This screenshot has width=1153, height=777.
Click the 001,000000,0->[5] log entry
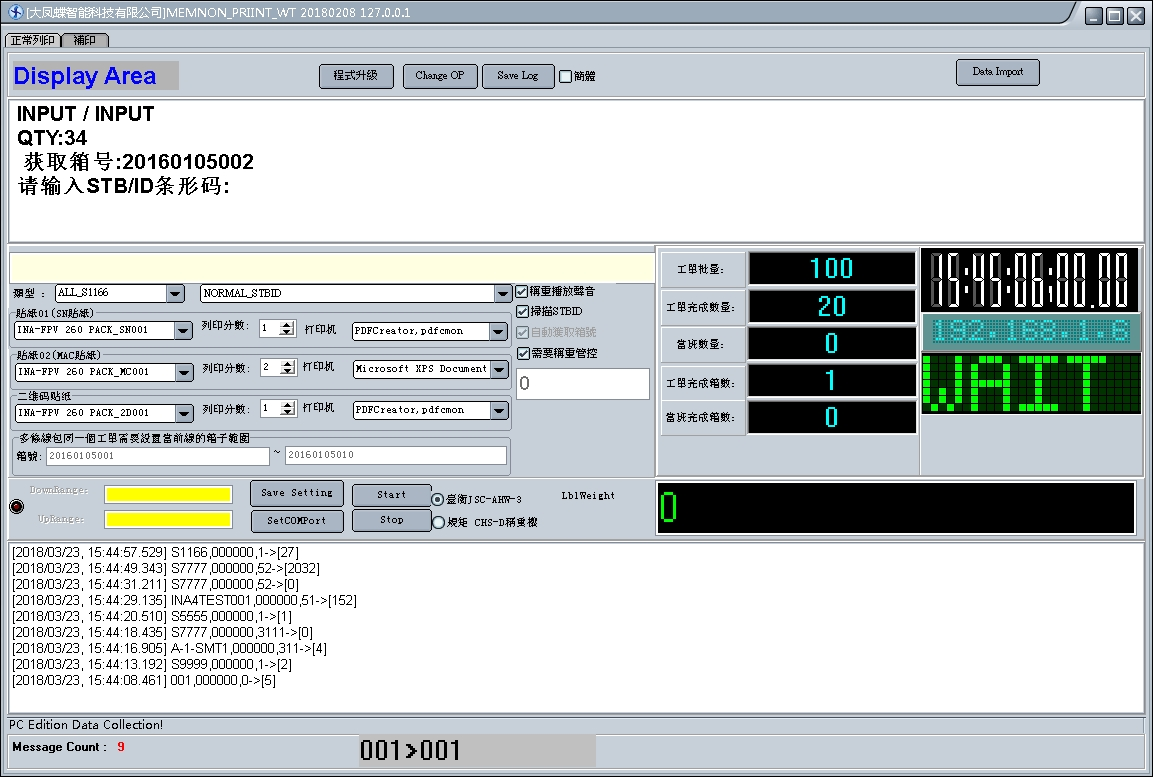click(x=143, y=681)
